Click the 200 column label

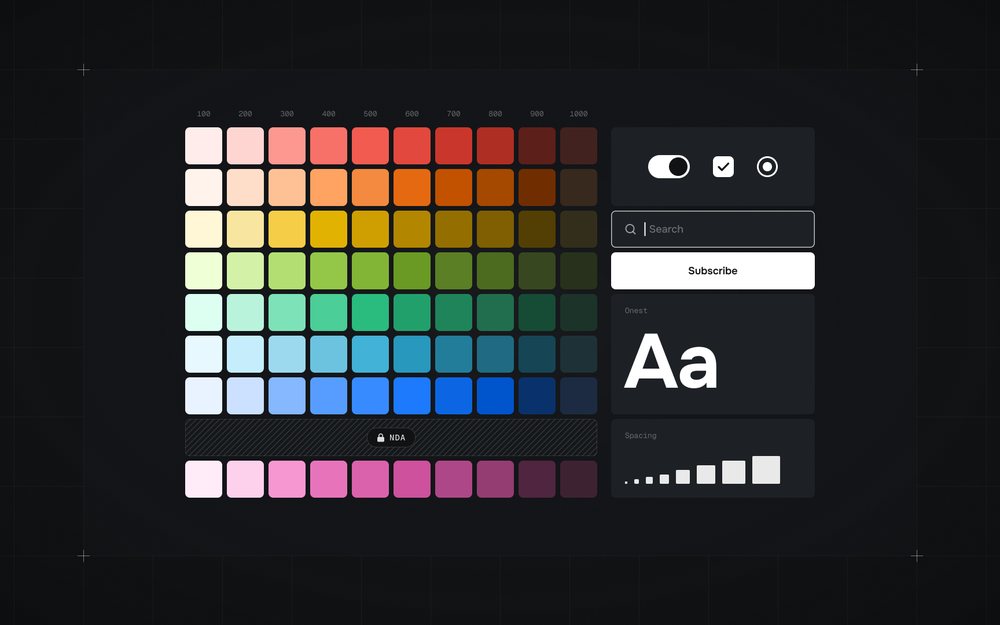click(x=245, y=114)
